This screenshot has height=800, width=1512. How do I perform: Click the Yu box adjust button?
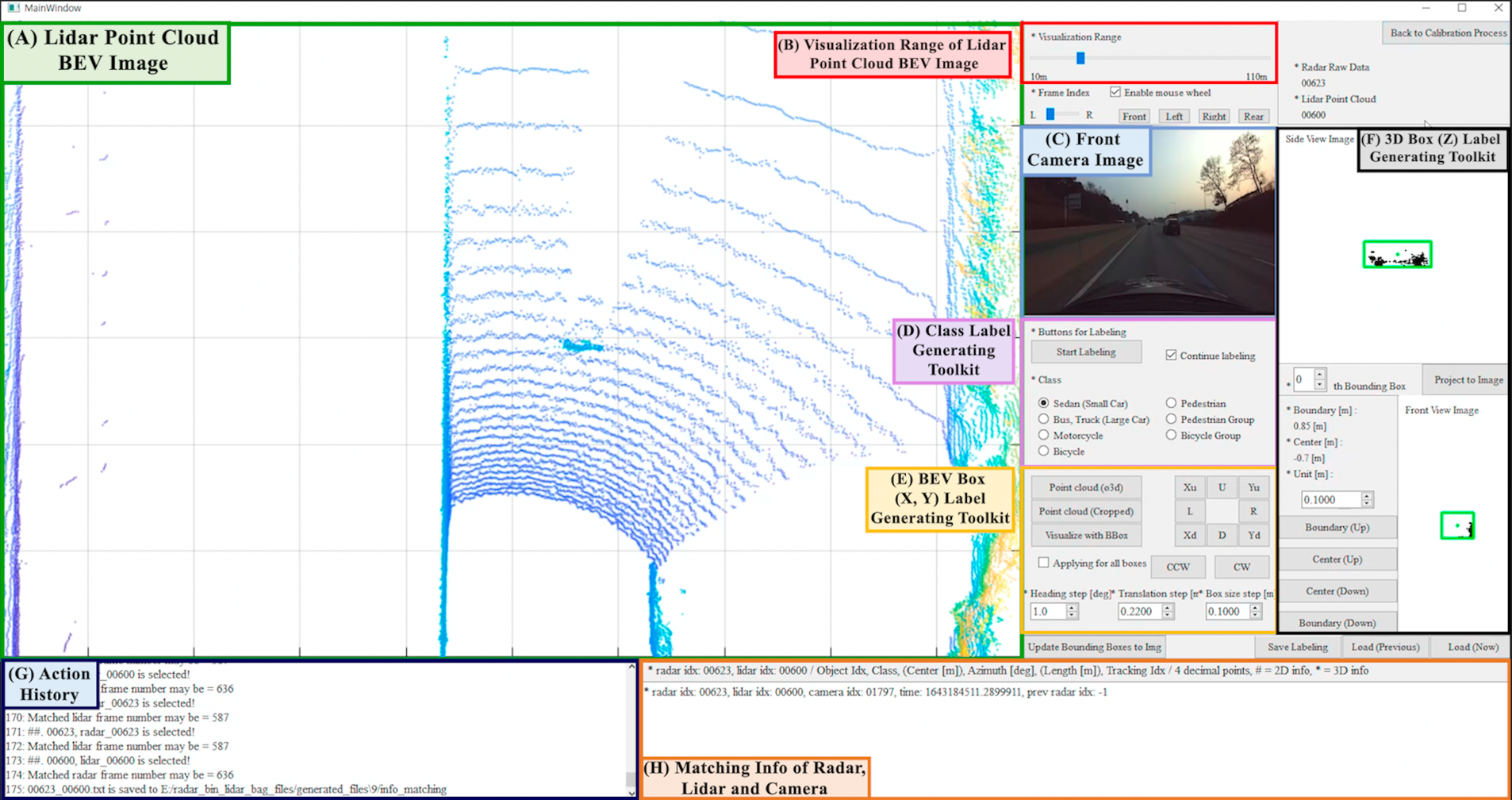point(1253,487)
